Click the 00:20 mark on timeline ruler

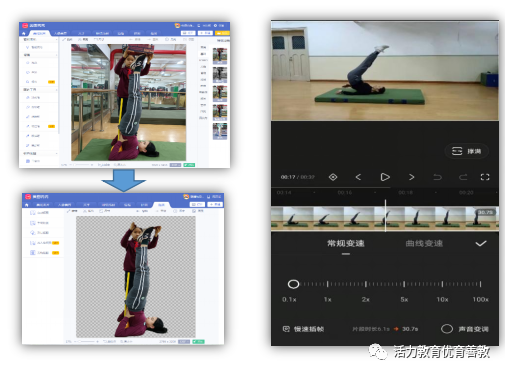(466, 193)
